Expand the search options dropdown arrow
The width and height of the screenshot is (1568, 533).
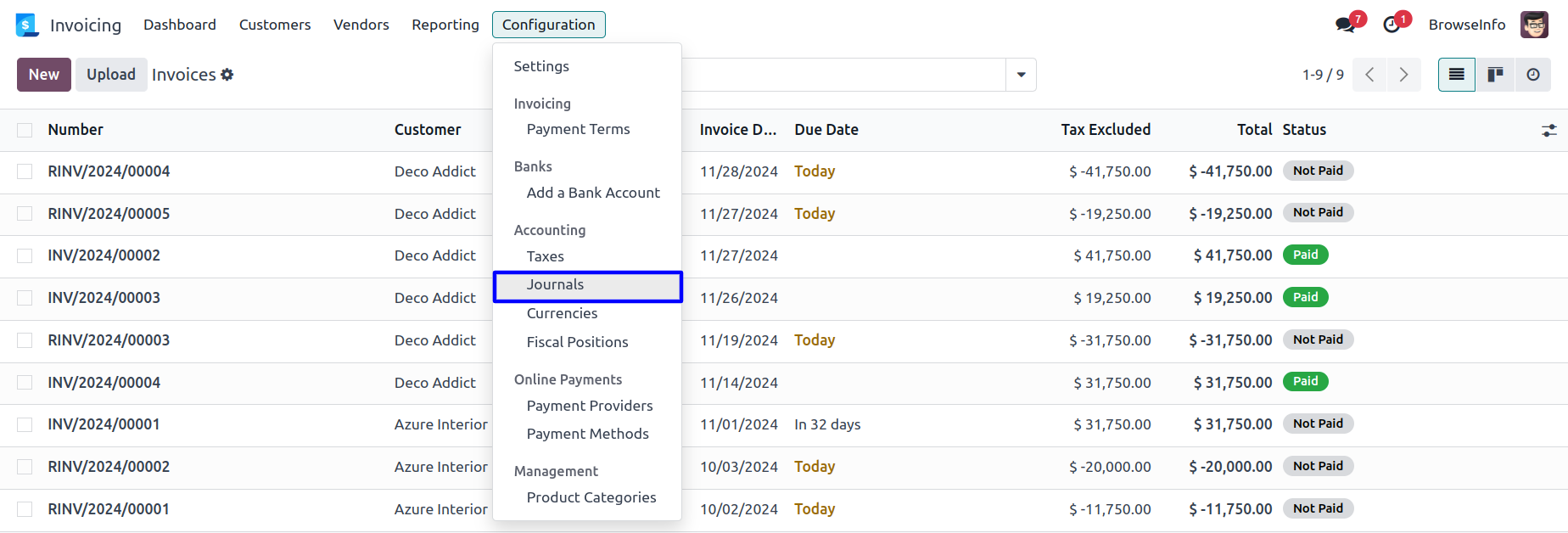[x=1021, y=75]
